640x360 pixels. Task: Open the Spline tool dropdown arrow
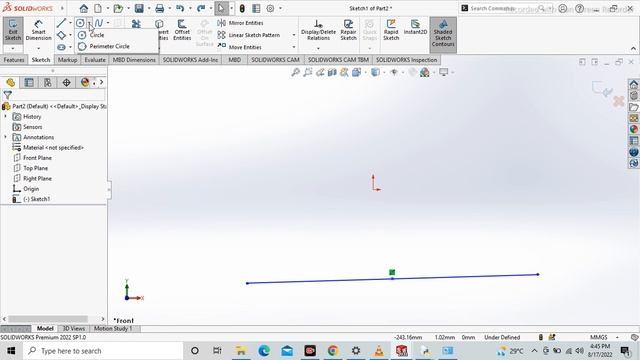[x=108, y=23]
